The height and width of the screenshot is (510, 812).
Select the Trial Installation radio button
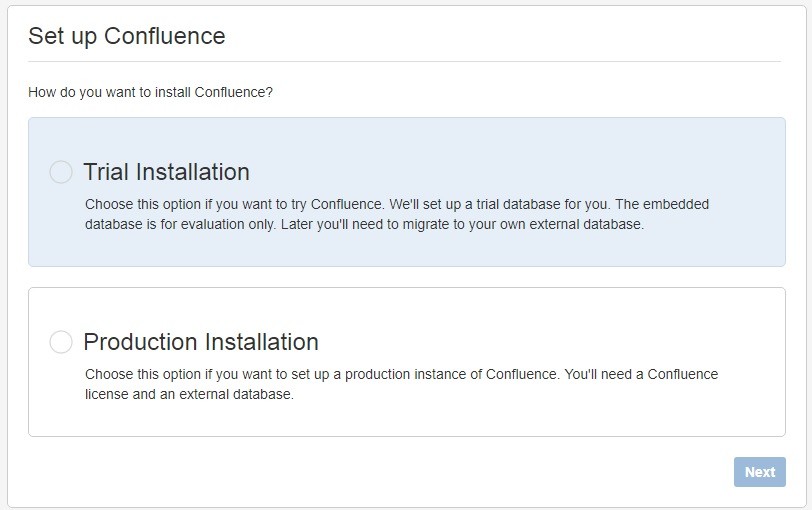point(61,172)
